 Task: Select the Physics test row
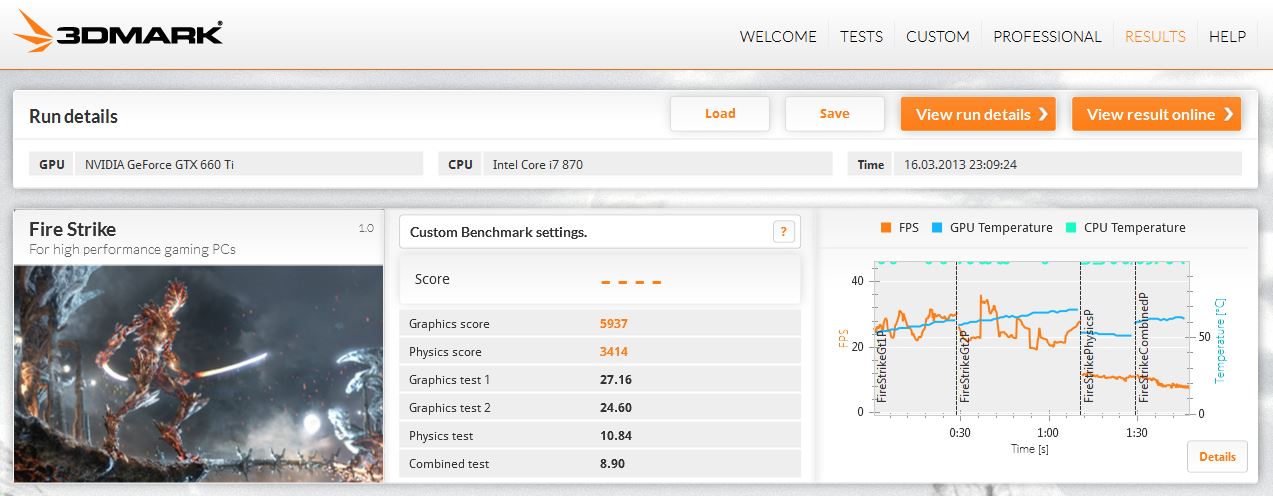[600, 436]
